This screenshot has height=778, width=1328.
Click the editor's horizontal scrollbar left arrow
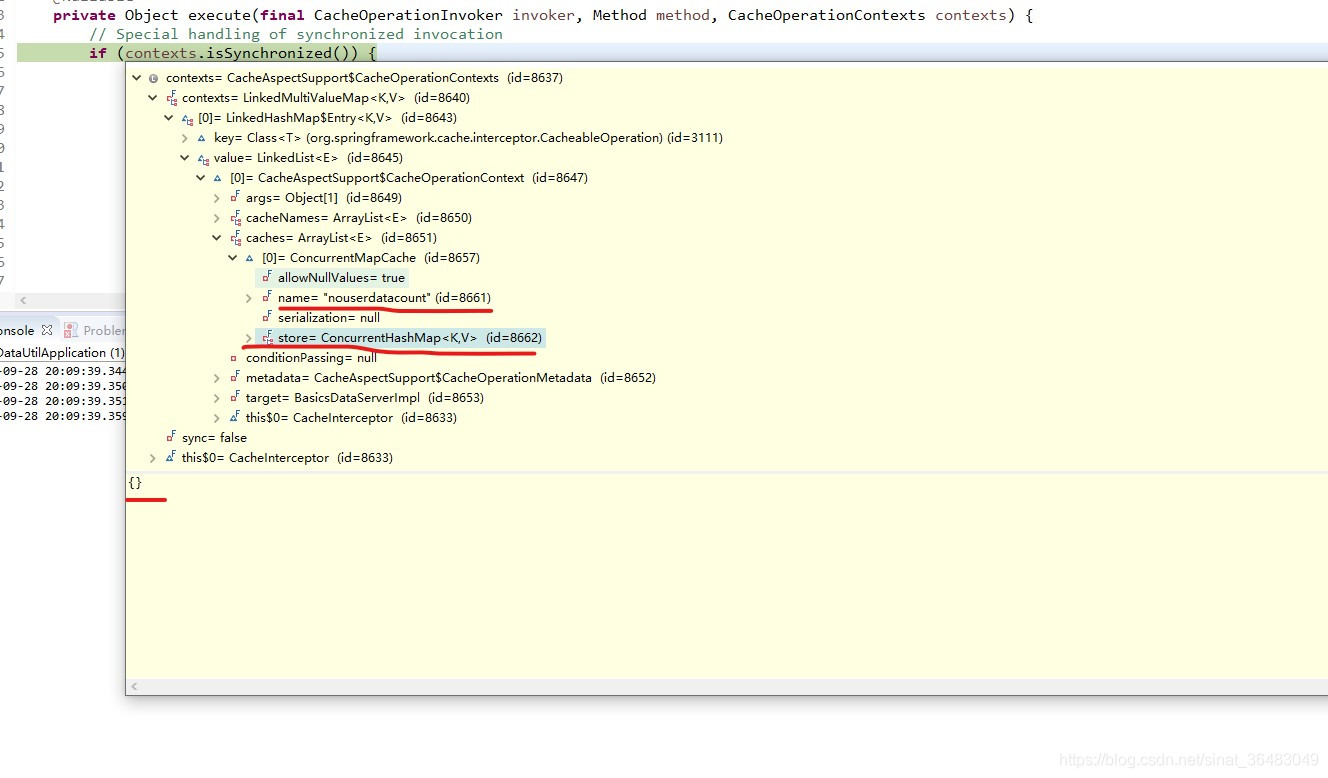24,300
